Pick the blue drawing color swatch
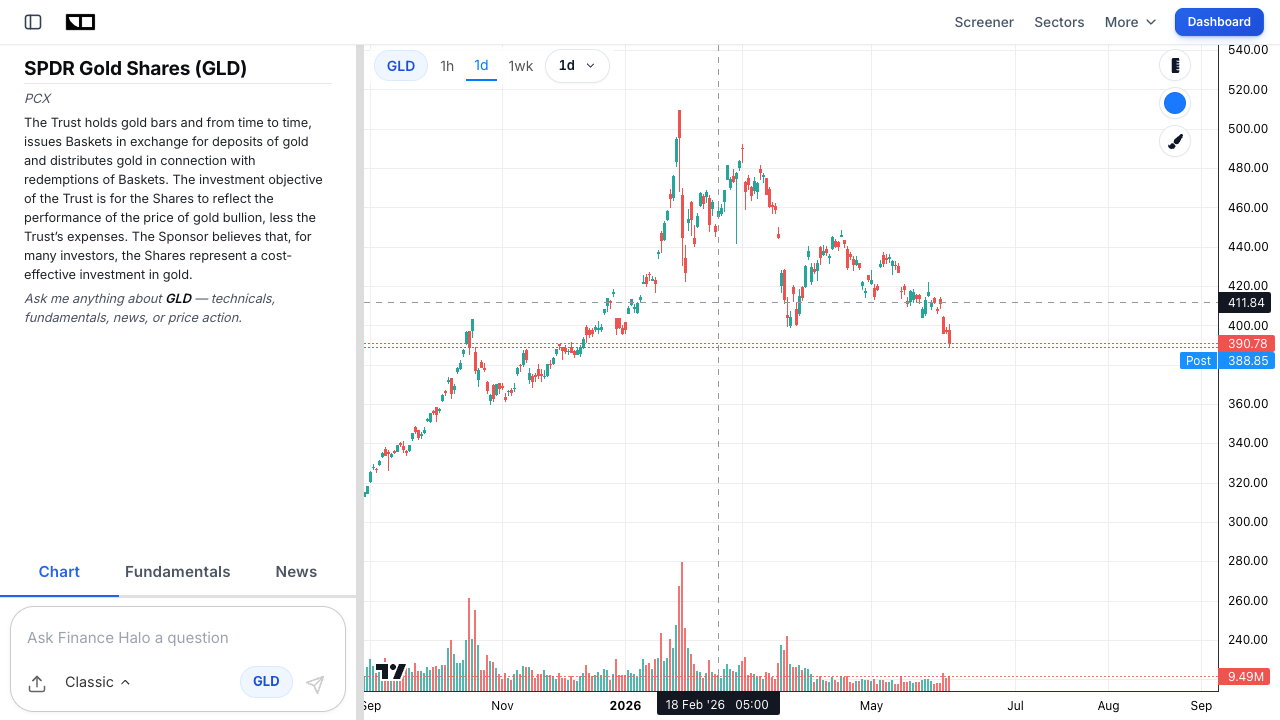This screenshot has width=1280, height=720. point(1175,103)
